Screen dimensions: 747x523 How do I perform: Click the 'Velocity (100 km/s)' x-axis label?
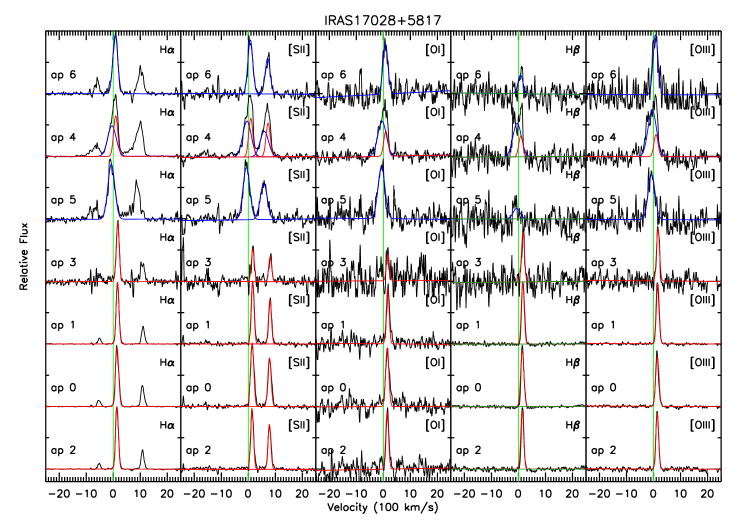click(x=383, y=507)
